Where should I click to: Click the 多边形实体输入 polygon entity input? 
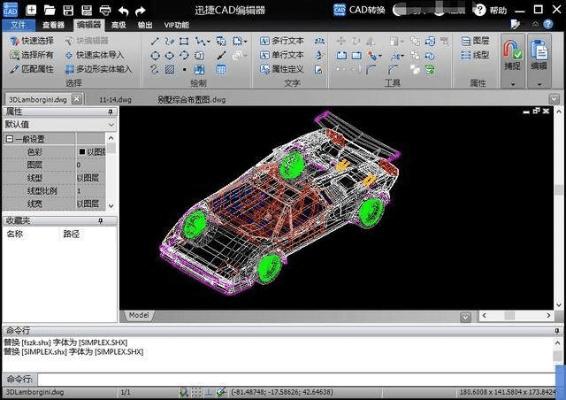click(x=98, y=69)
